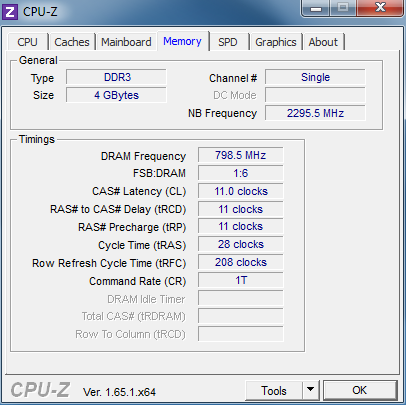Image resolution: width=406 pixels, height=405 pixels.
Task: Go to the SPD tab
Action: coord(228,42)
